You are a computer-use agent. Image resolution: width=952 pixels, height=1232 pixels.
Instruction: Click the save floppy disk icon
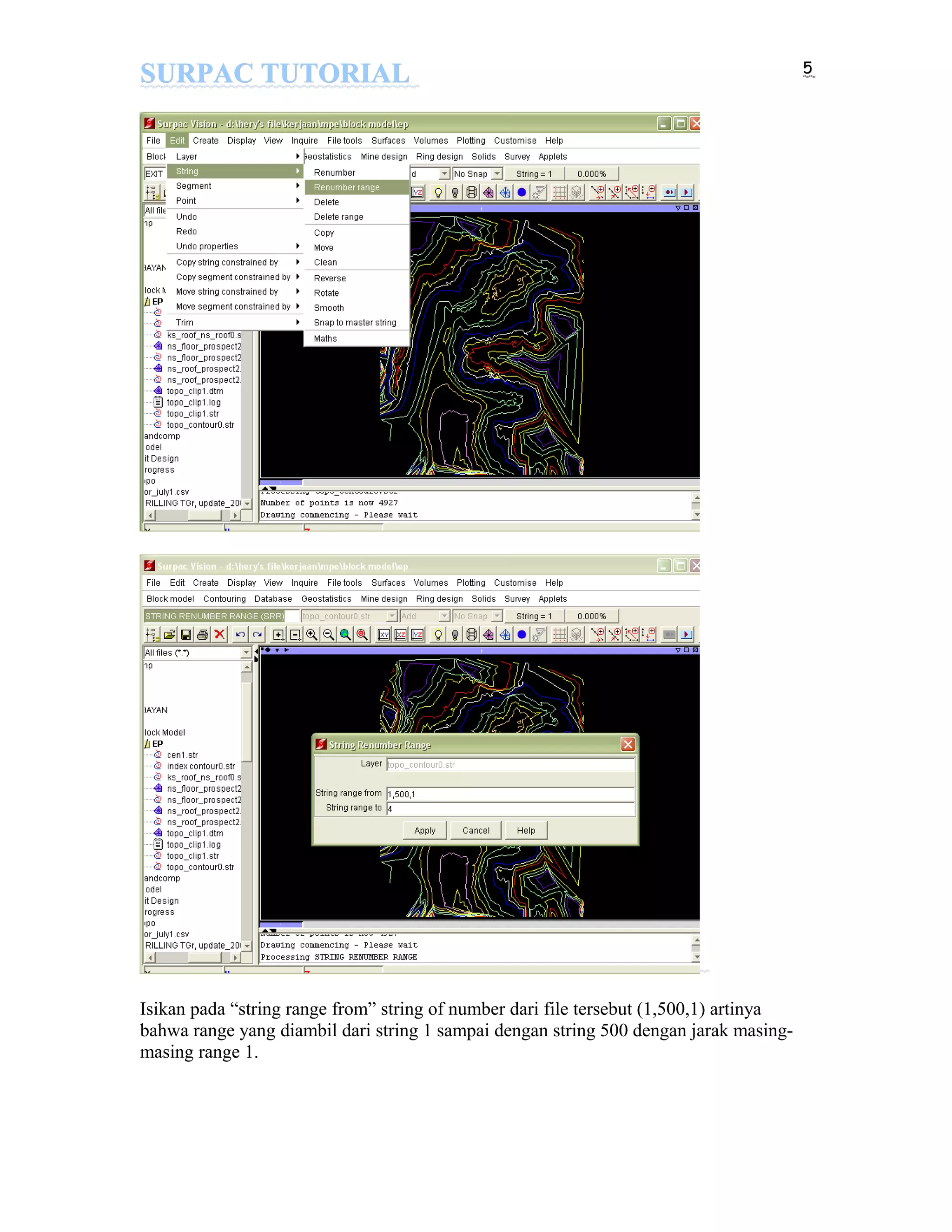pyautogui.click(x=185, y=635)
